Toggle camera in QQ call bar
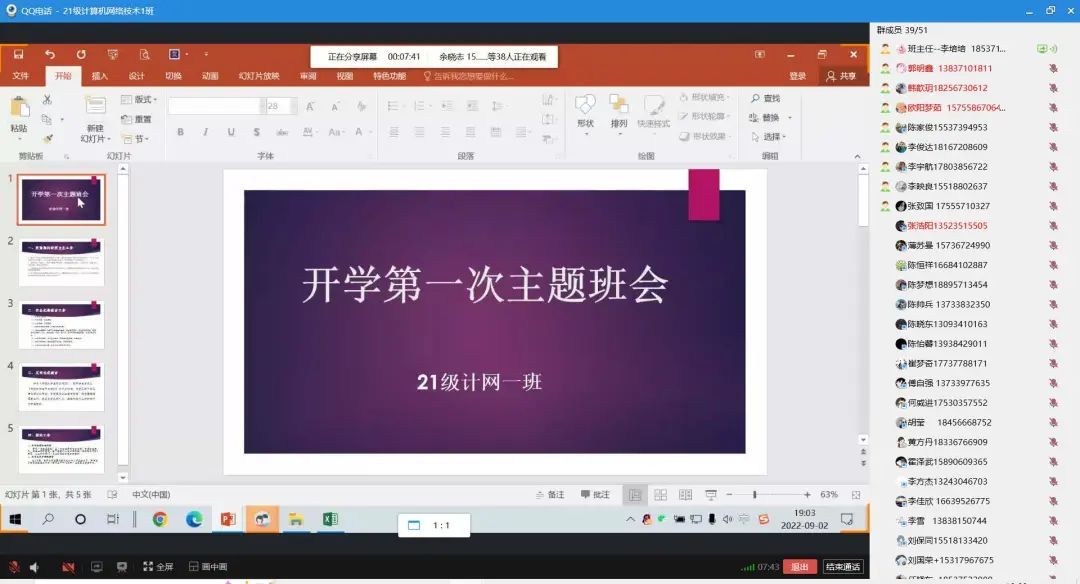The height and width of the screenshot is (584, 1080). (x=68, y=567)
